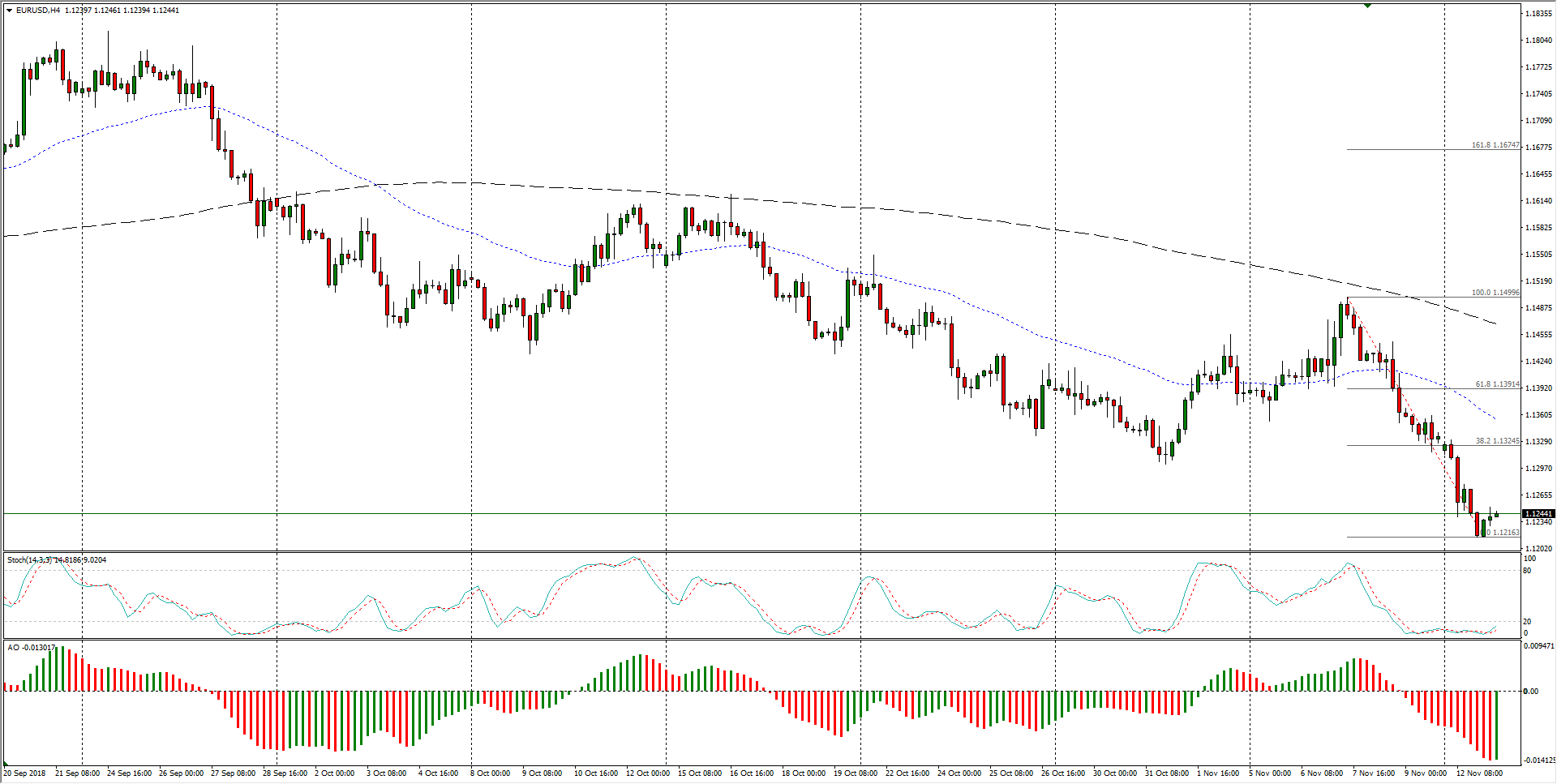This screenshot has height=784, width=1557.
Task: Click the 1.12020 value on price scale
Action: click(1538, 549)
